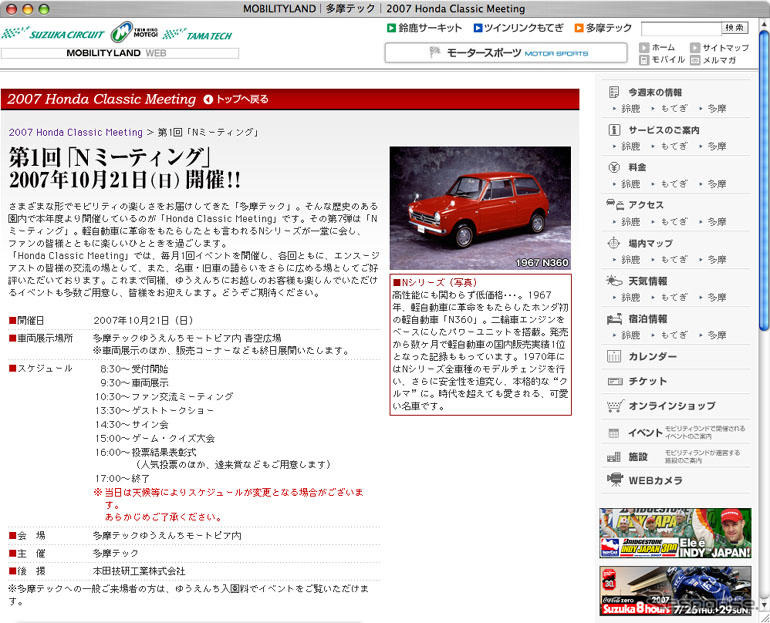Open 多摩 under サービスのご案内

pos(716,146)
